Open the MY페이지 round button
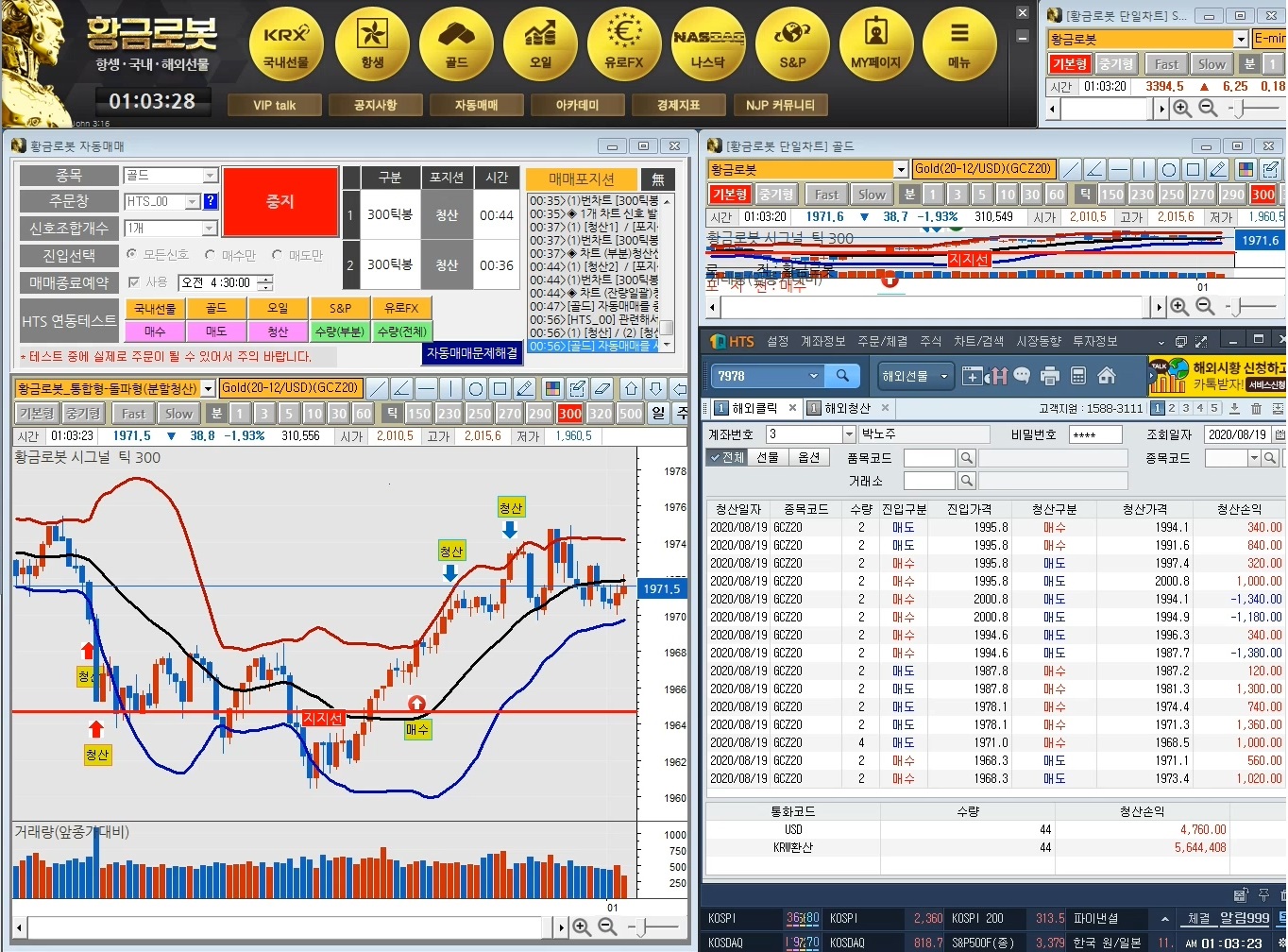Image resolution: width=1288 pixels, height=952 pixels. 875,43
